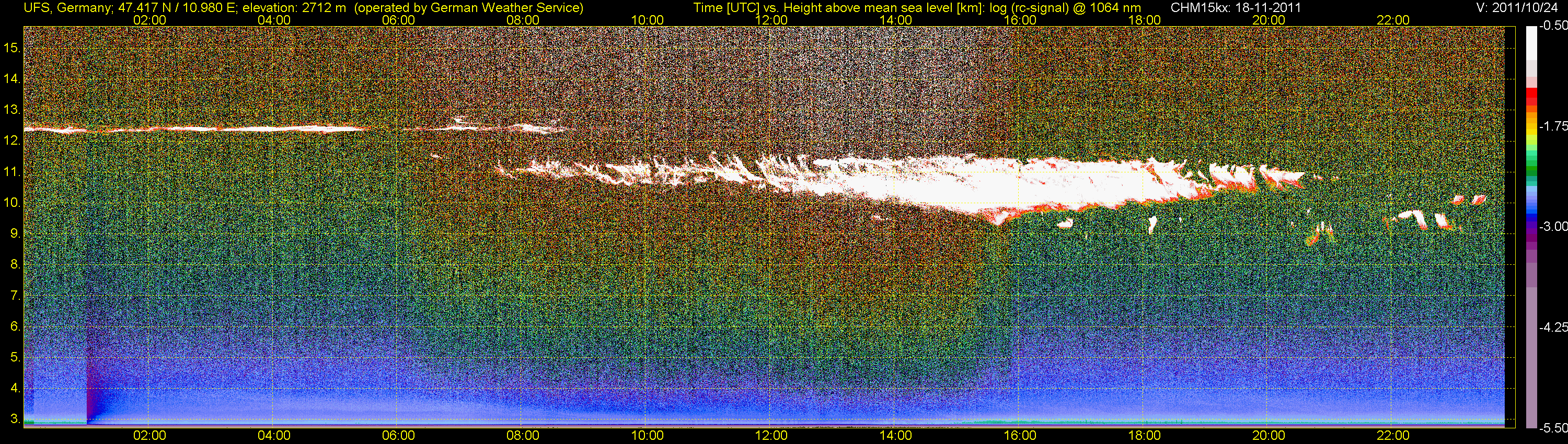Click the "3." height axis label
The height and width of the screenshot is (444, 1568).
(x=16, y=419)
